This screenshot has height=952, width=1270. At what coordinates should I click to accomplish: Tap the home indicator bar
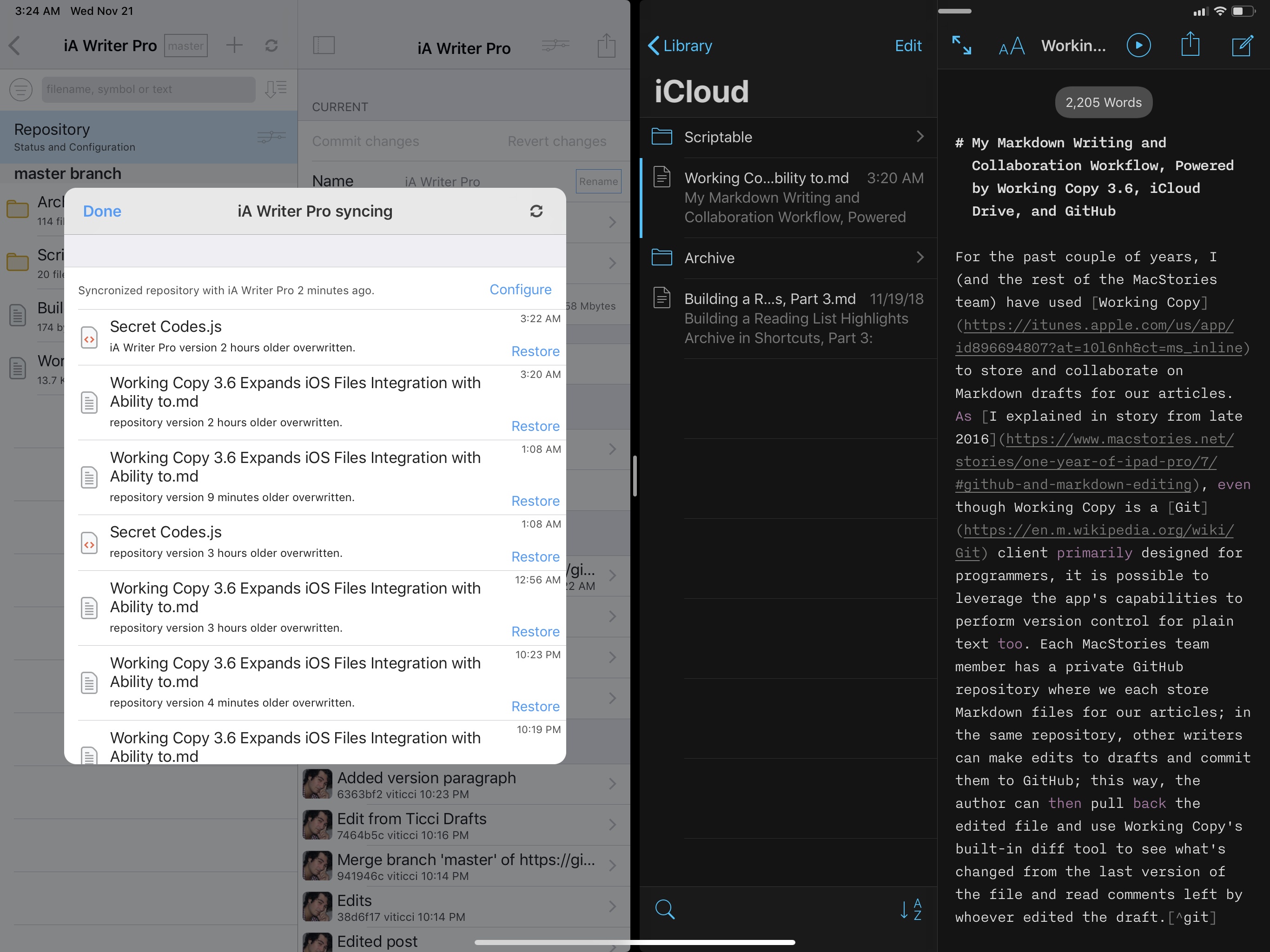(635, 942)
